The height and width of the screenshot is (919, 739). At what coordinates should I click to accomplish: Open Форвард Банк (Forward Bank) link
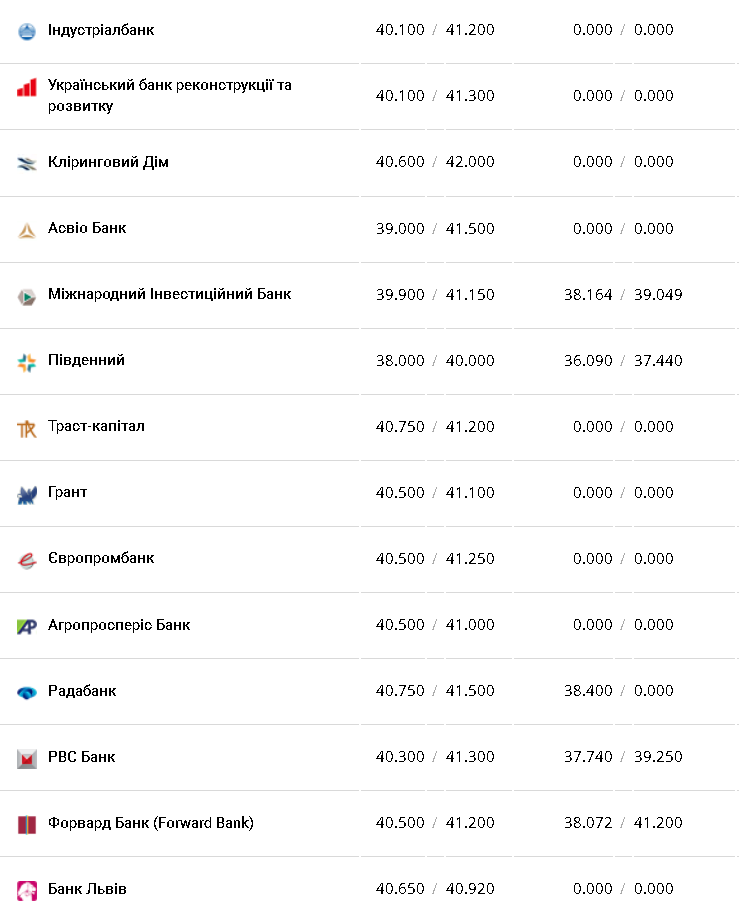point(151,823)
